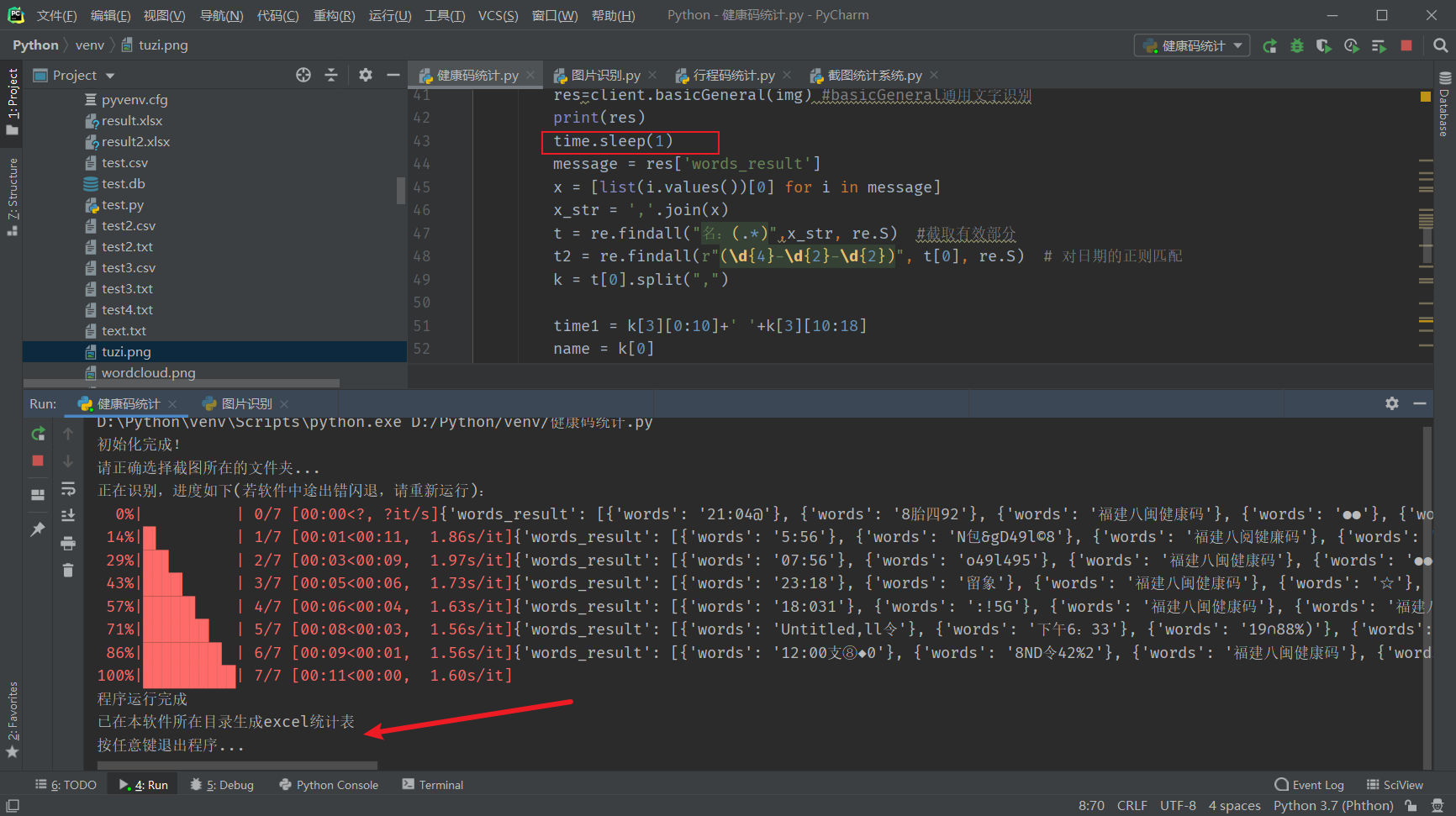
Task: Click the inspector icon at status bar end
Action: click(x=1438, y=805)
